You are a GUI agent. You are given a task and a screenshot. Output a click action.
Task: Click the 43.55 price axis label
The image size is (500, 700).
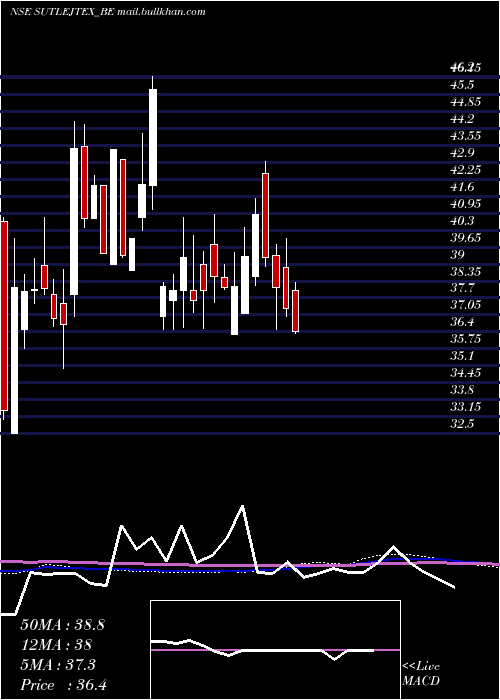click(x=466, y=136)
